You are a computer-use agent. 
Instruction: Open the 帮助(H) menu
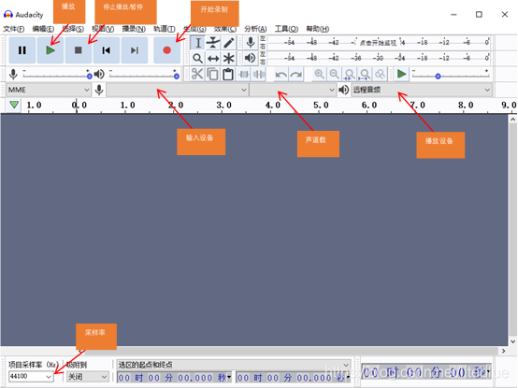tap(318, 29)
